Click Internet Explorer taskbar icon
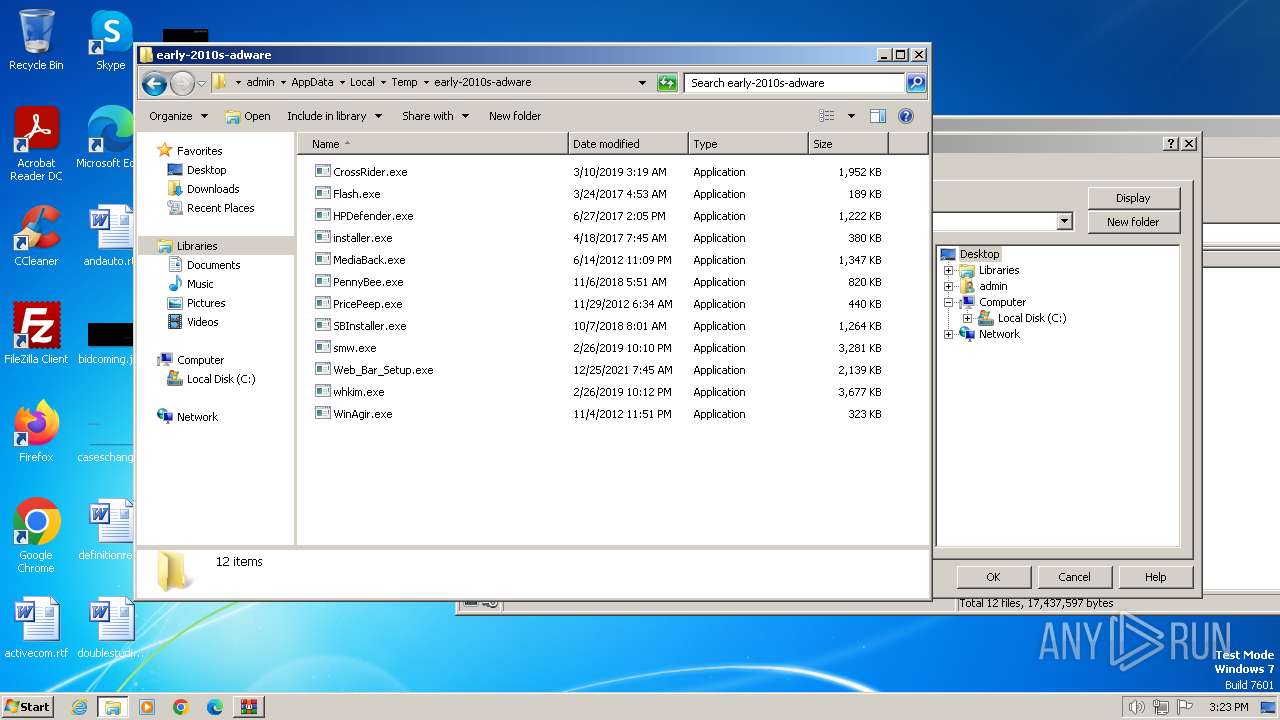Image resolution: width=1280 pixels, height=720 pixels. (x=79, y=707)
